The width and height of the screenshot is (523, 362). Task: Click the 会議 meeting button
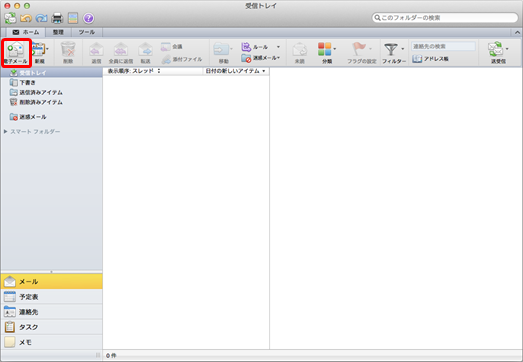tap(171, 47)
